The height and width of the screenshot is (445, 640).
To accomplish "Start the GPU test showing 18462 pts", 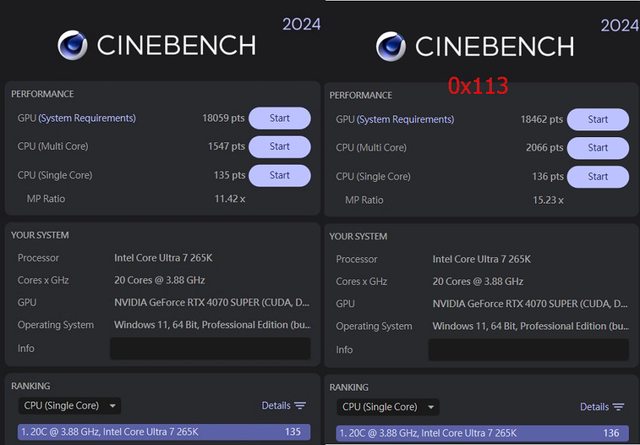I will coord(597,119).
